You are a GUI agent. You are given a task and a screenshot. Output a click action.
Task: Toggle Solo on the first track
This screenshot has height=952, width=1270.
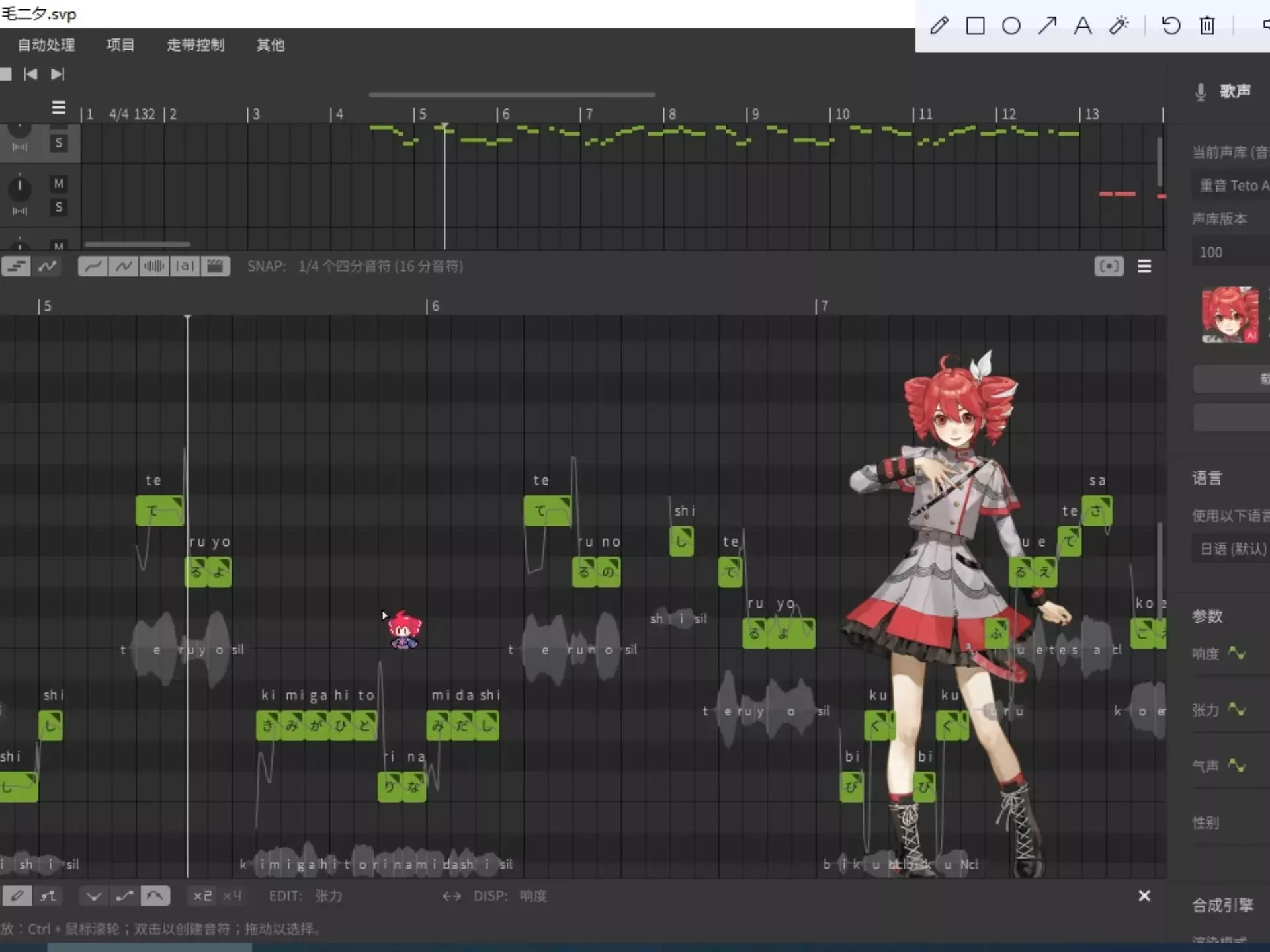click(x=59, y=143)
